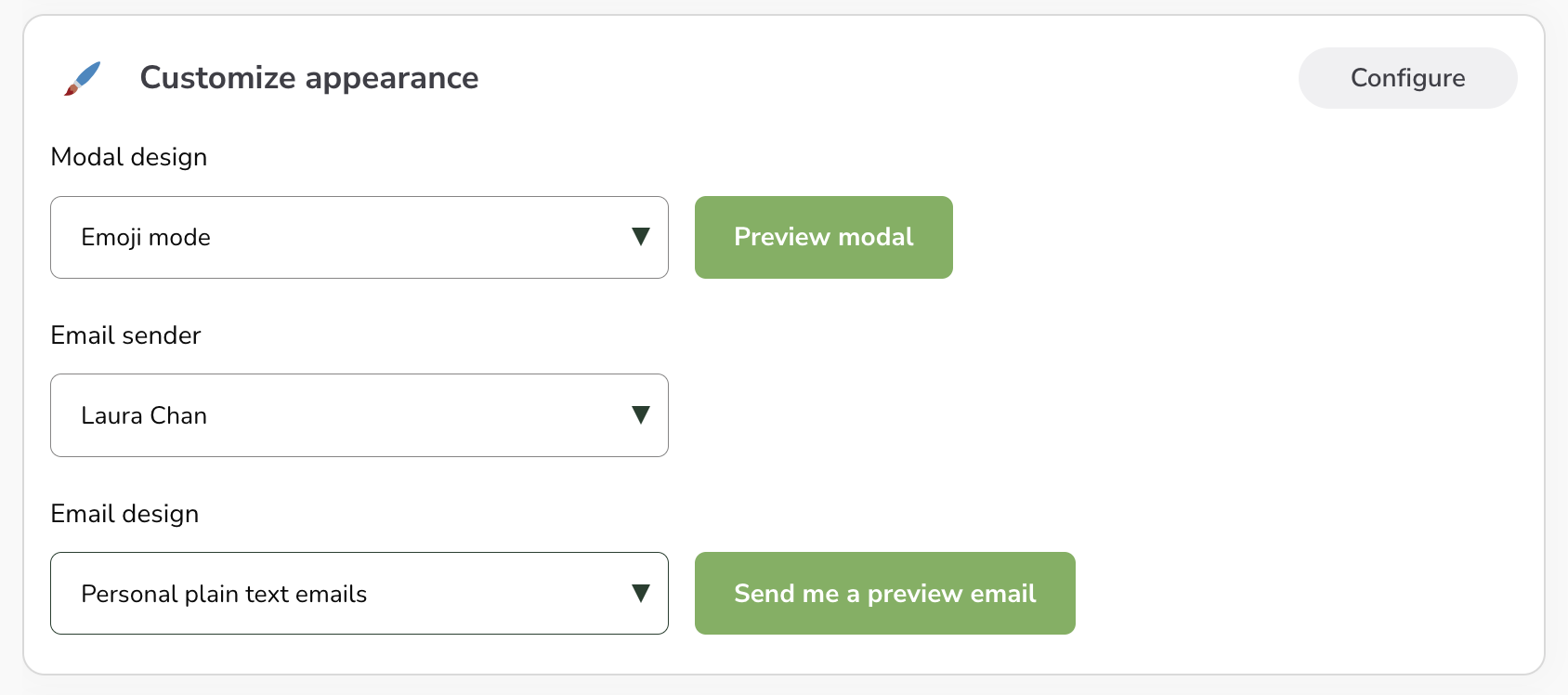Click the Modal design dropdown arrow
Image resolution: width=1568 pixels, height=695 pixels.
coord(640,237)
